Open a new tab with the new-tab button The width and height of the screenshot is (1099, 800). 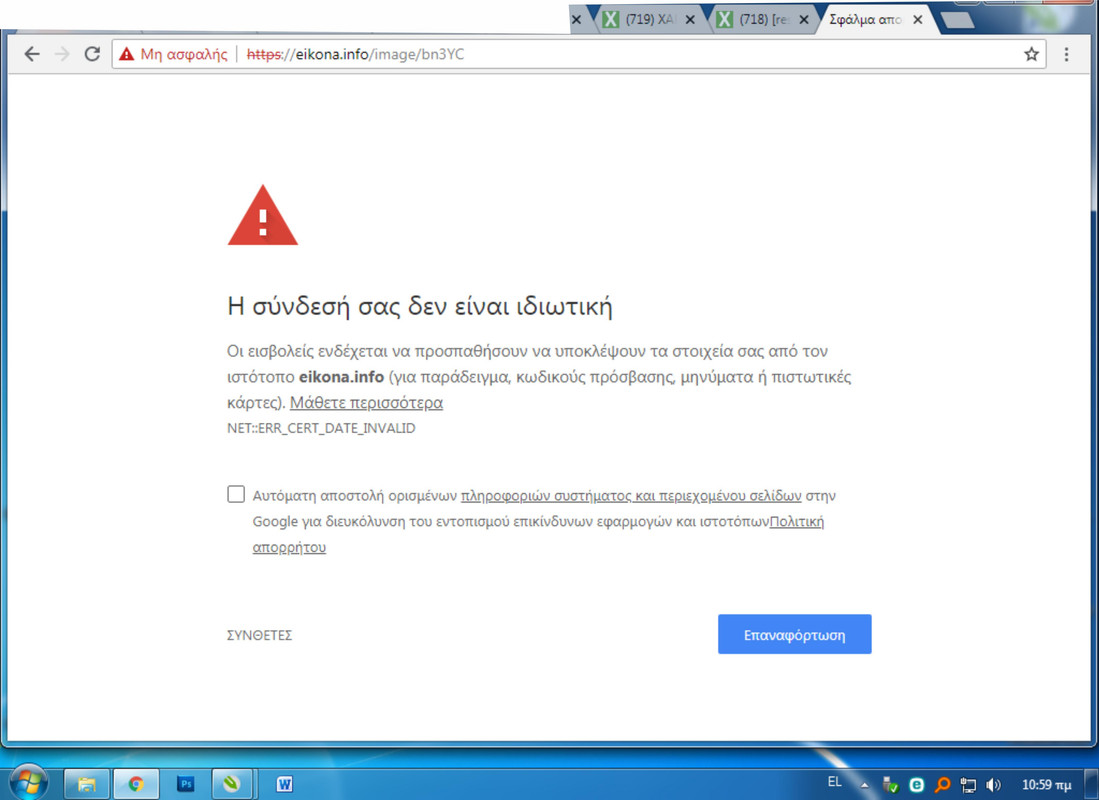tap(957, 20)
